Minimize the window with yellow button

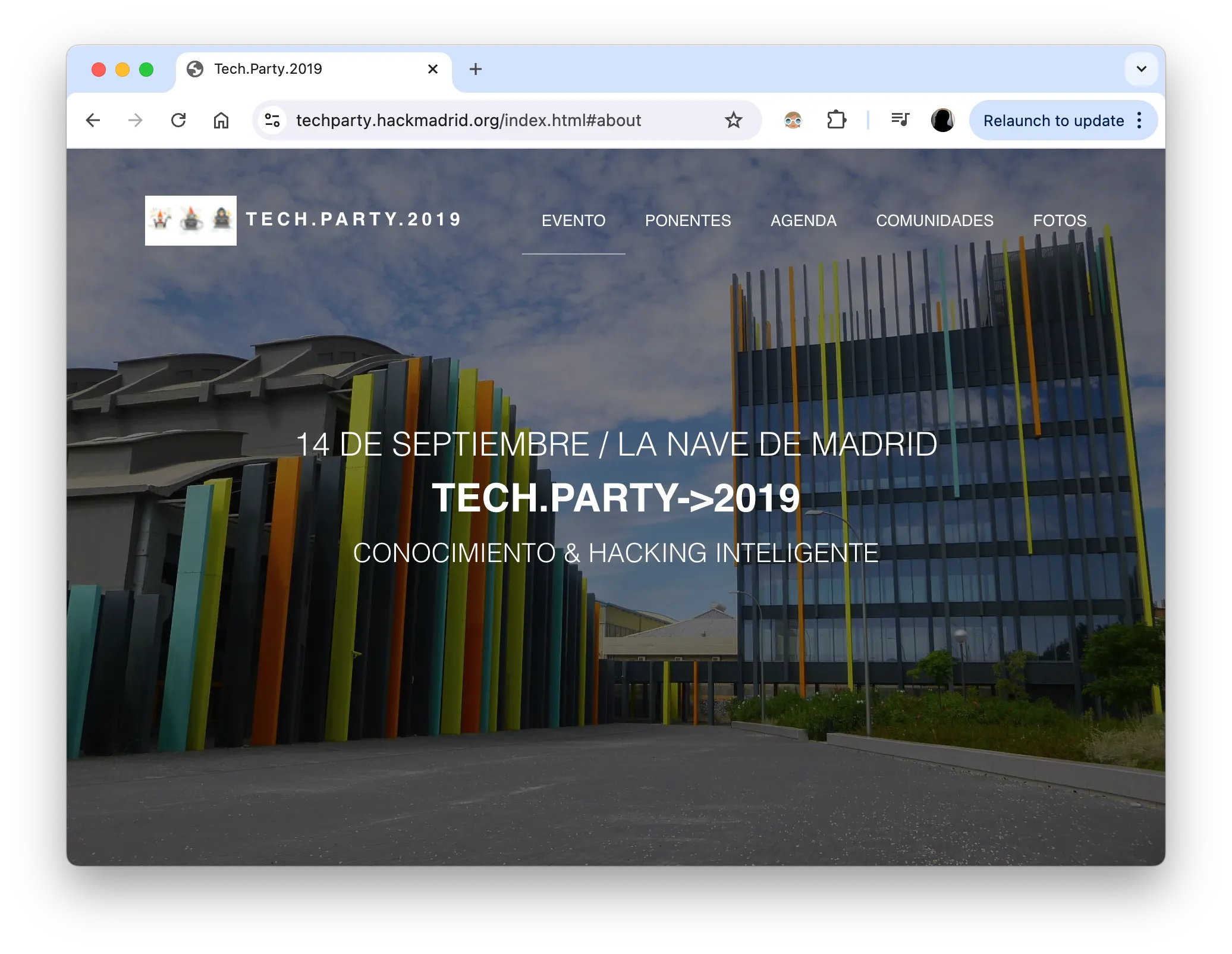[x=122, y=70]
